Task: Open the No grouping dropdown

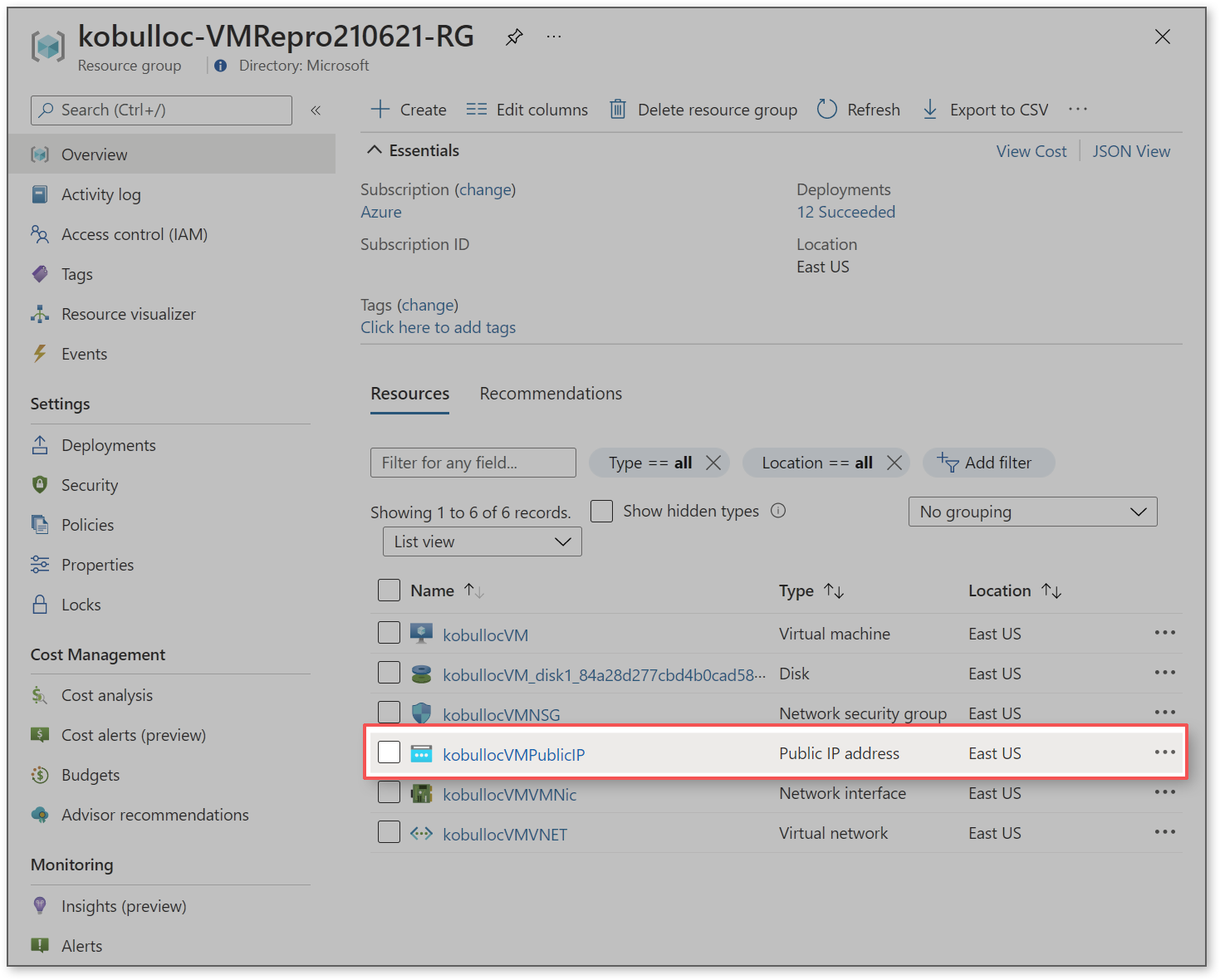Action: pyautogui.click(x=1032, y=512)
